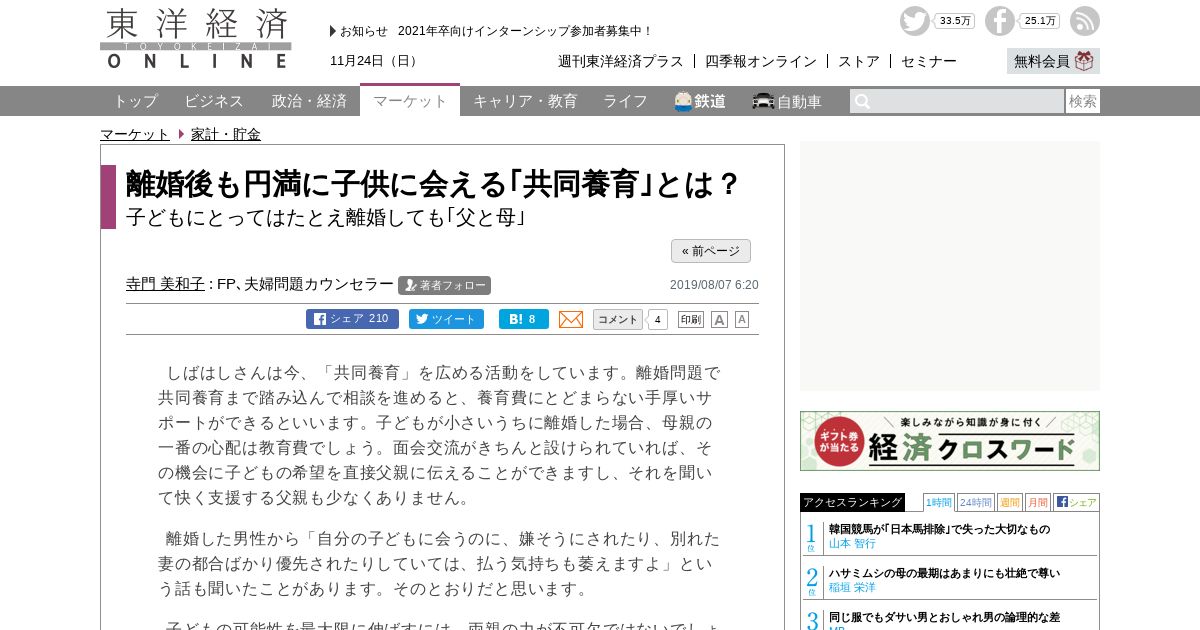Click the publish date 2019/08/07 6:20
This screenshot has width=1200, height=630.
point(714,285)
